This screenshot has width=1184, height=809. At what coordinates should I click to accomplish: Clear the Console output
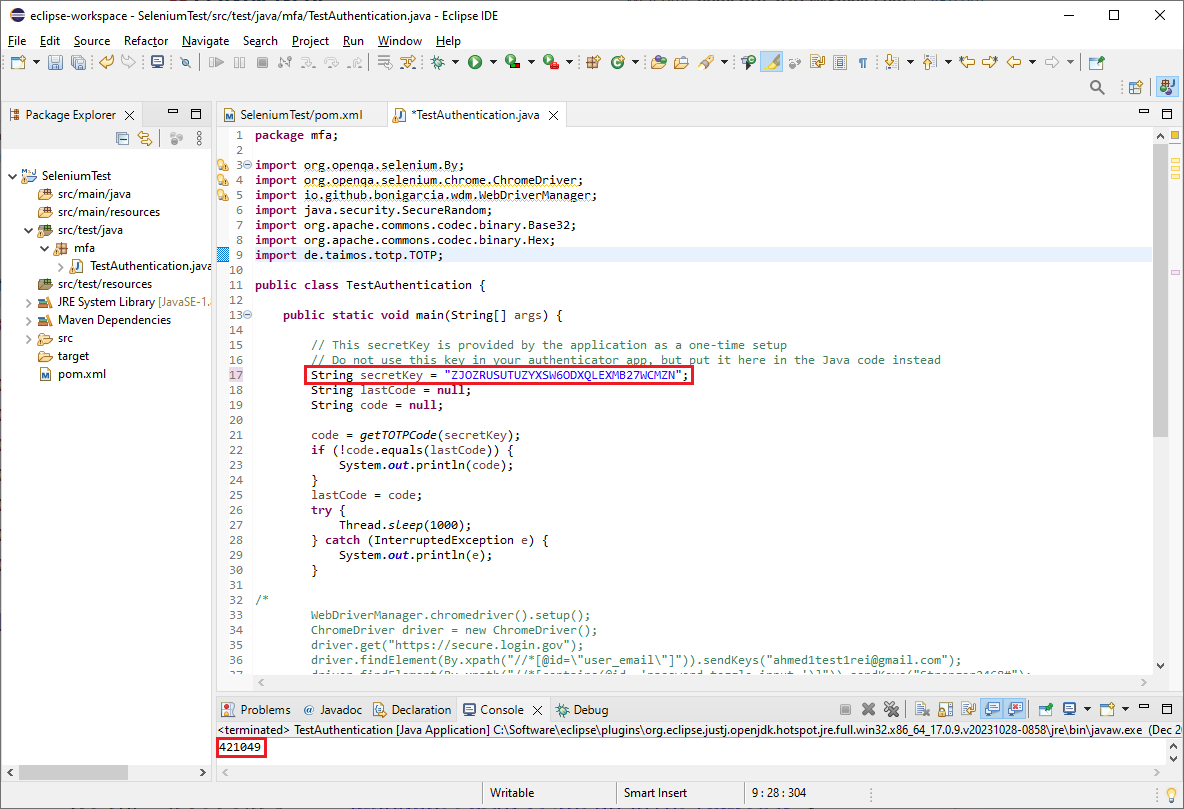921,709
